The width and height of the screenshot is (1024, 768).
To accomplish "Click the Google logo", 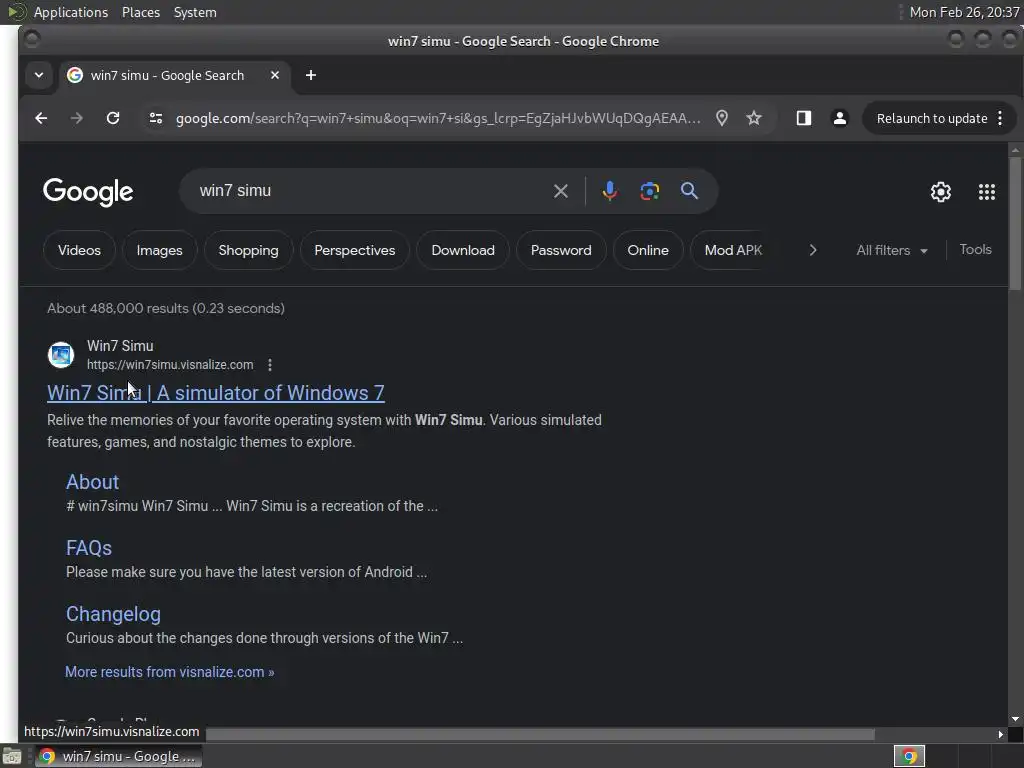I will tap(88, 192).
